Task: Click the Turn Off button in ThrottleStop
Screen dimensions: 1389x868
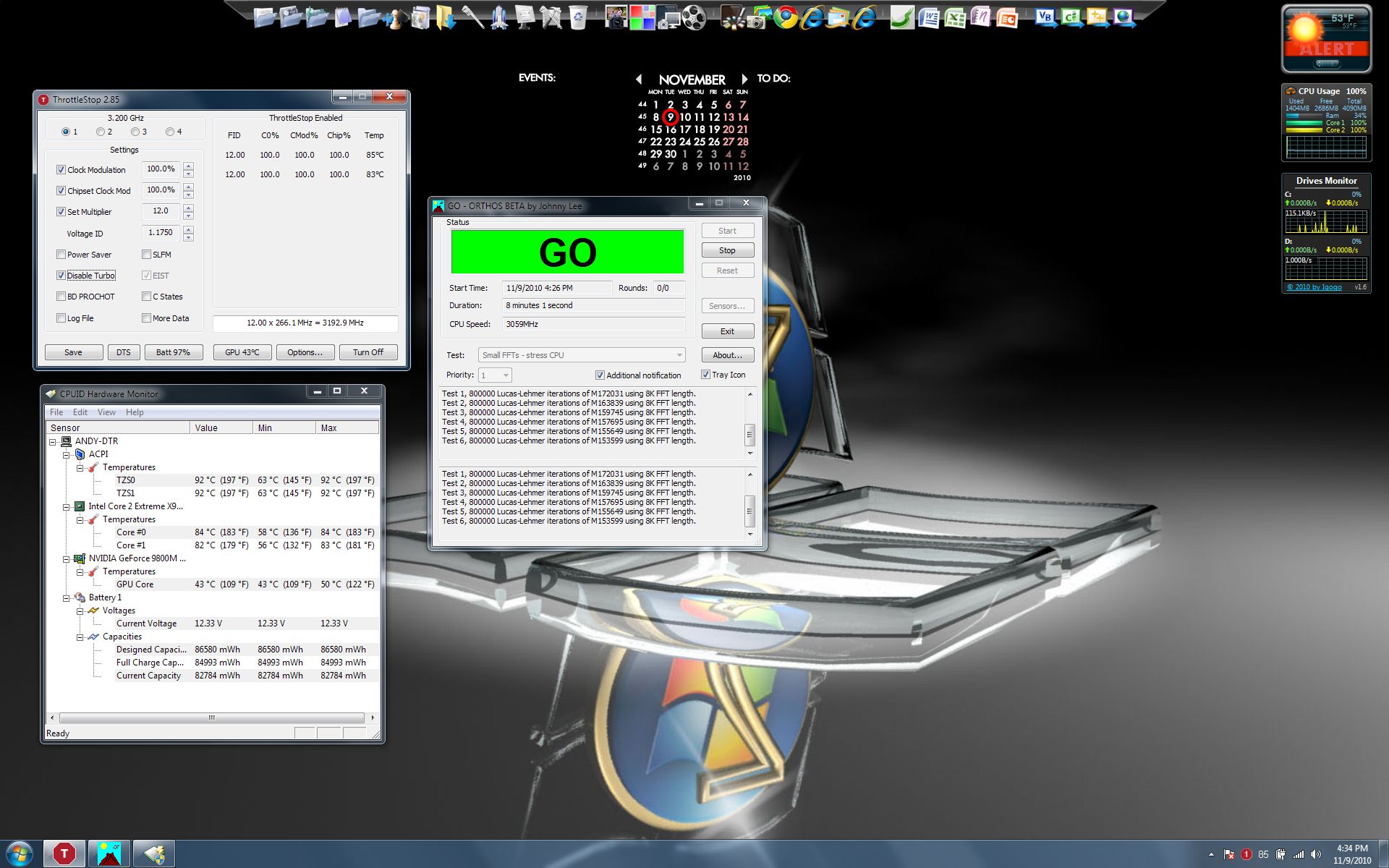Action: (x=368, y=352)
